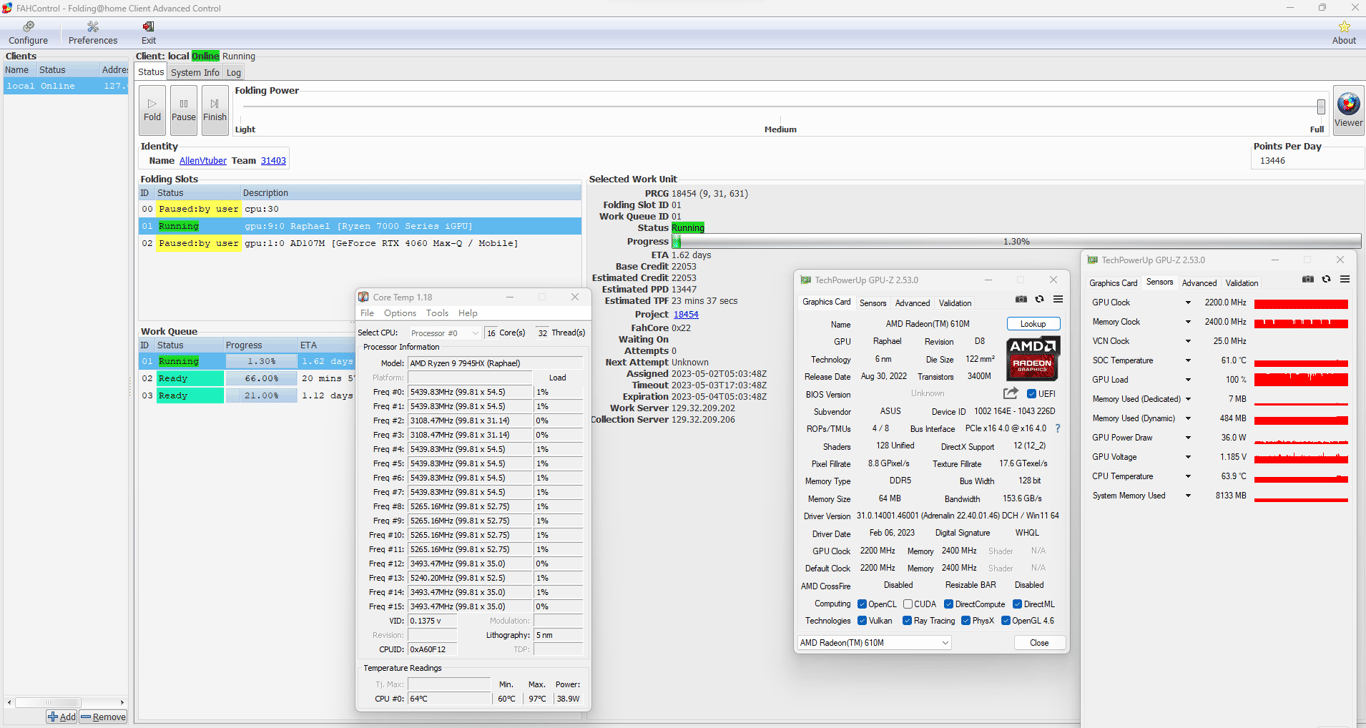
Task: Click the Remove client button
Action: pyautogui.click(x=103, y=717)
